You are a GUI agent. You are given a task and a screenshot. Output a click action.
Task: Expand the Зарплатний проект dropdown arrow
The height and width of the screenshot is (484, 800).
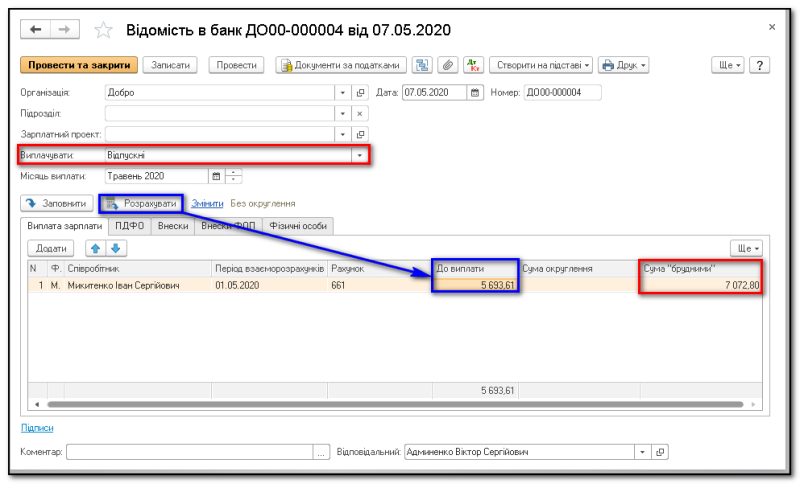(343, 135)
